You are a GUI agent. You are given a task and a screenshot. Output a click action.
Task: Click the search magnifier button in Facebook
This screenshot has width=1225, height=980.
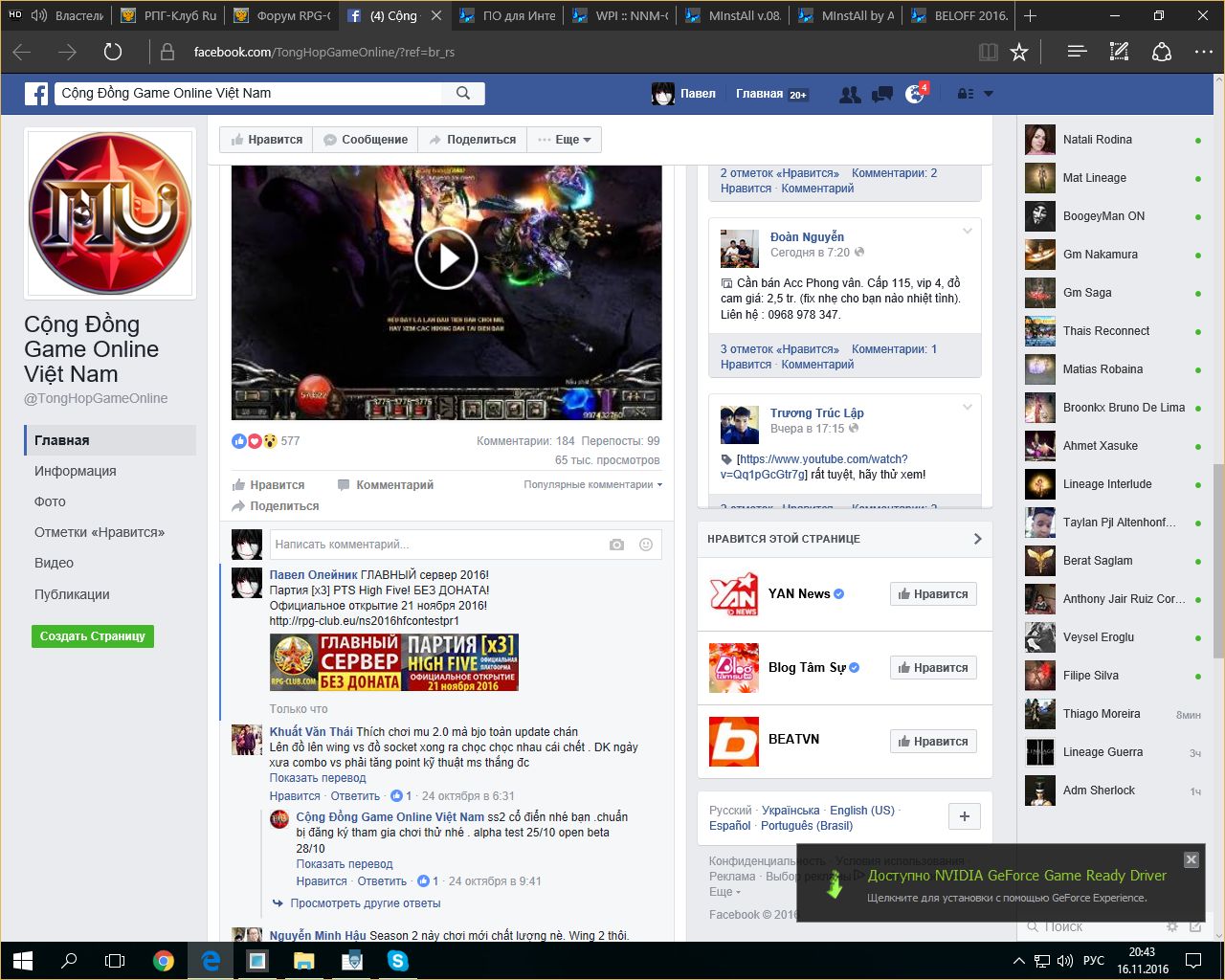pos(463,93)
